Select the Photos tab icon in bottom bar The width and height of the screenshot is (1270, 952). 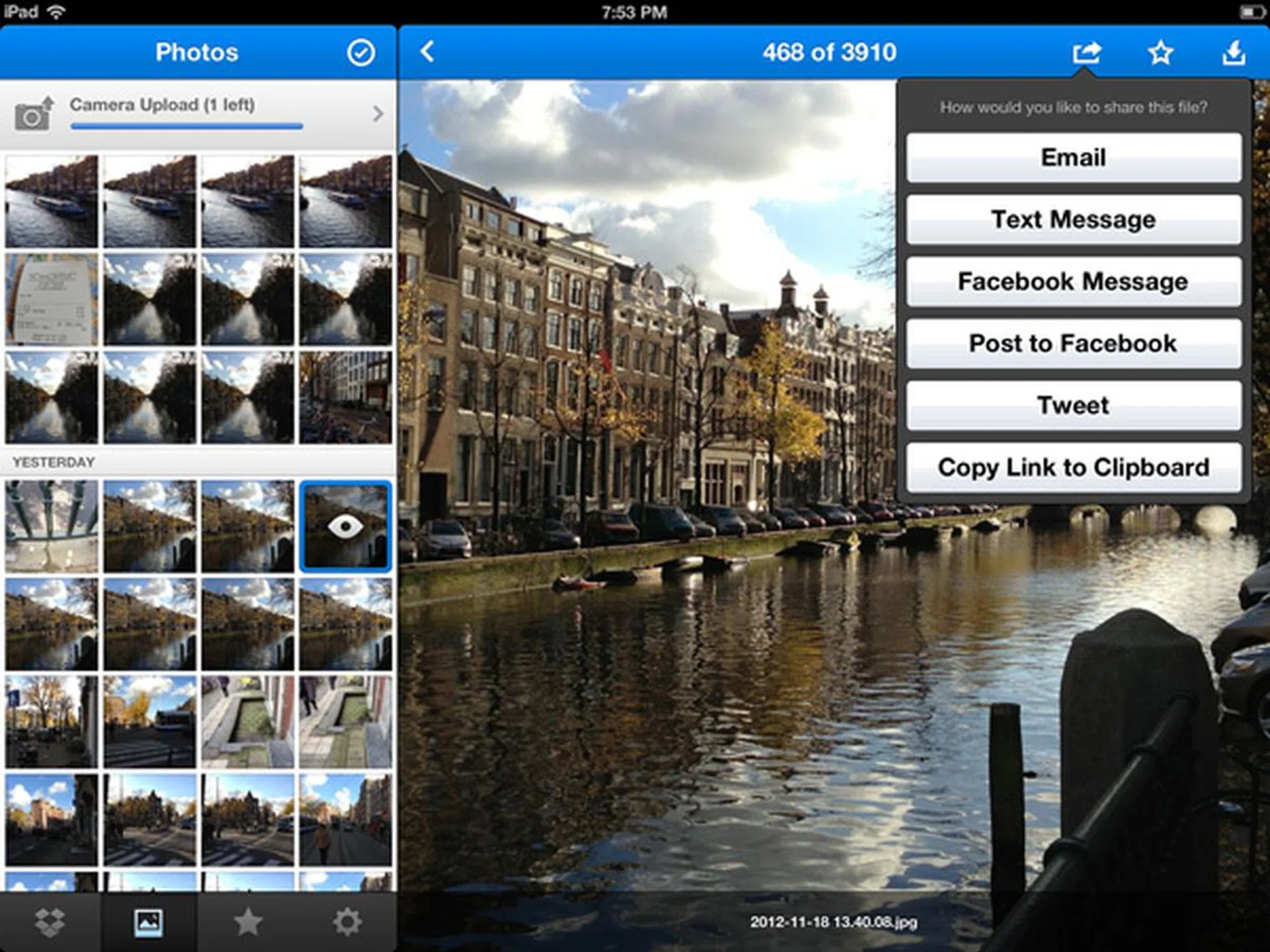click(148, 922)
